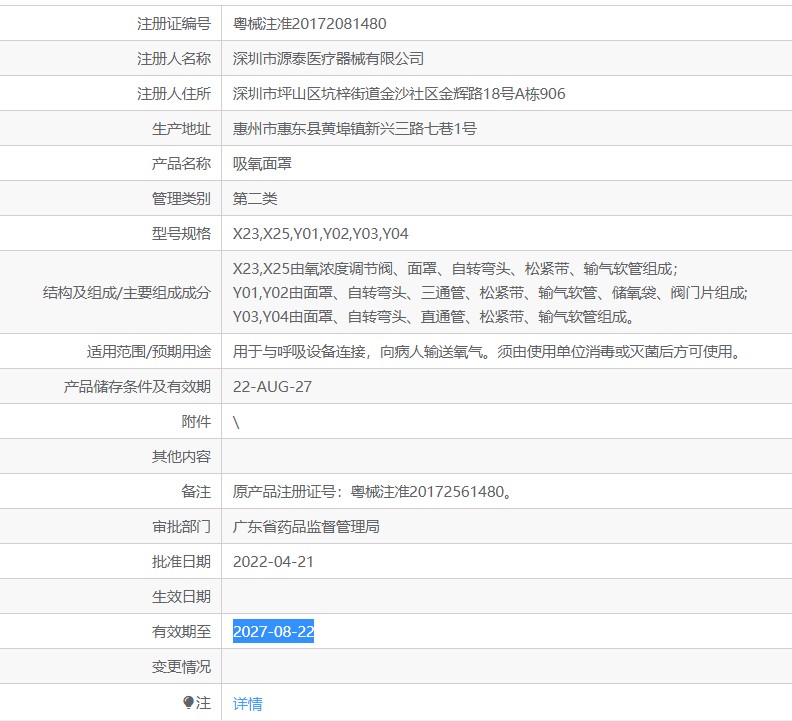792x721 pixels.
Task: Click product name 吸氧面罩
Action: (x=262, y=163)
